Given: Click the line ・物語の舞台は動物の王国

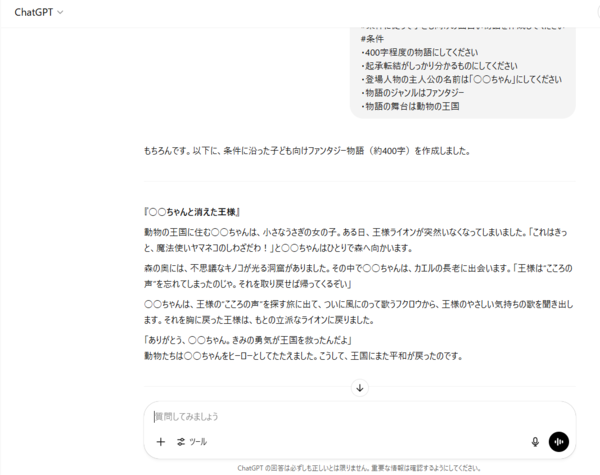Looking at the screenshot, I should coord(410,106).
